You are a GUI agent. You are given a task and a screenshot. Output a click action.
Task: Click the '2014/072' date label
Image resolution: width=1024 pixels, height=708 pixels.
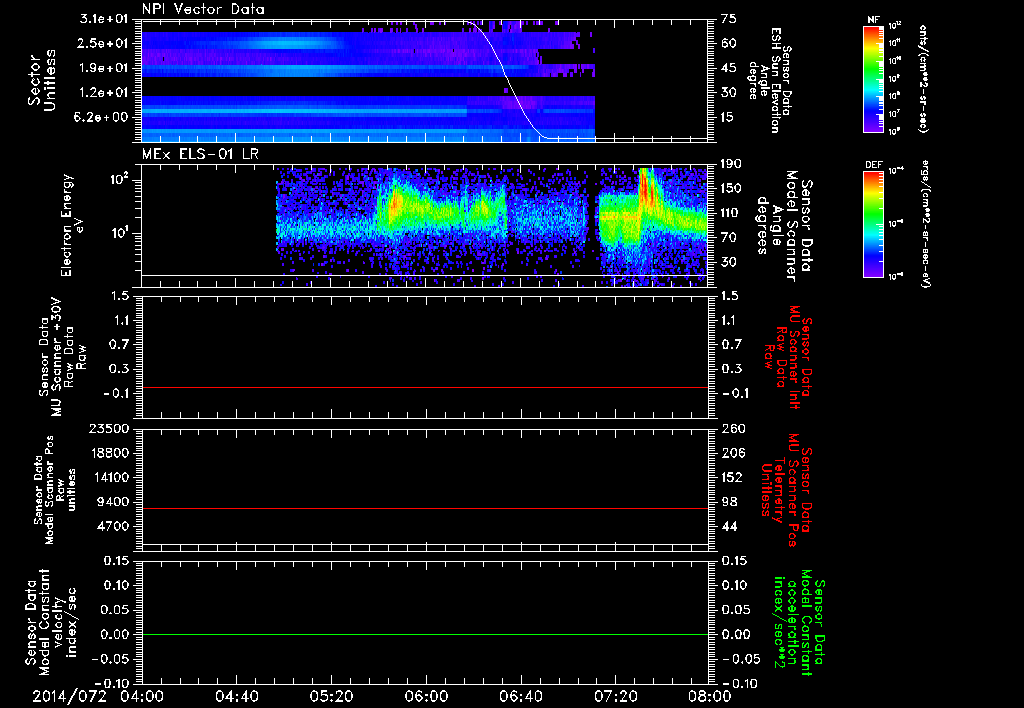[x=69, y=696]
